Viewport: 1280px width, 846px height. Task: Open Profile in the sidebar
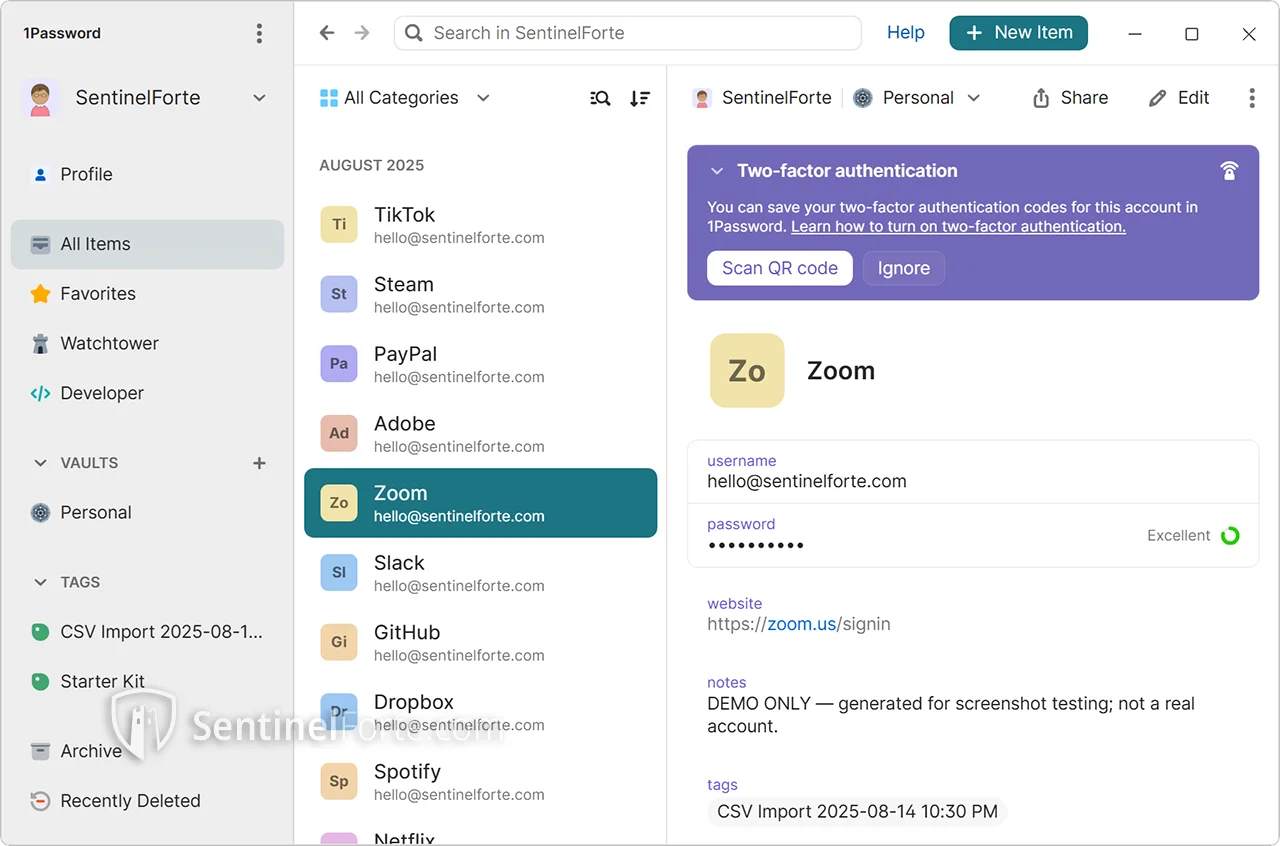[x=147, y=174]
